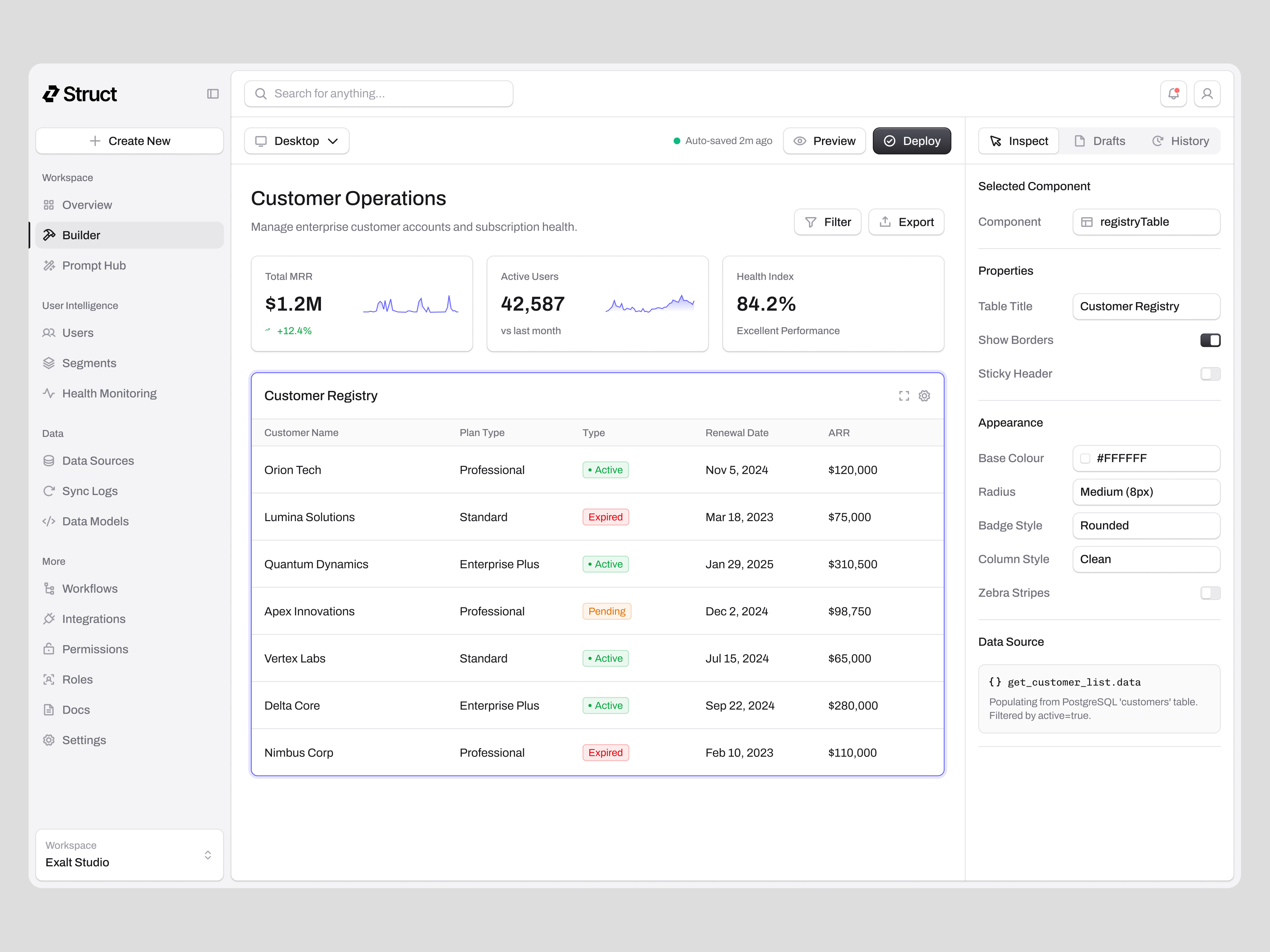The width and height of the screenshot is (1270, 952).
Task: Open the Desktop viewport dropdown
Action: (297, 141)
